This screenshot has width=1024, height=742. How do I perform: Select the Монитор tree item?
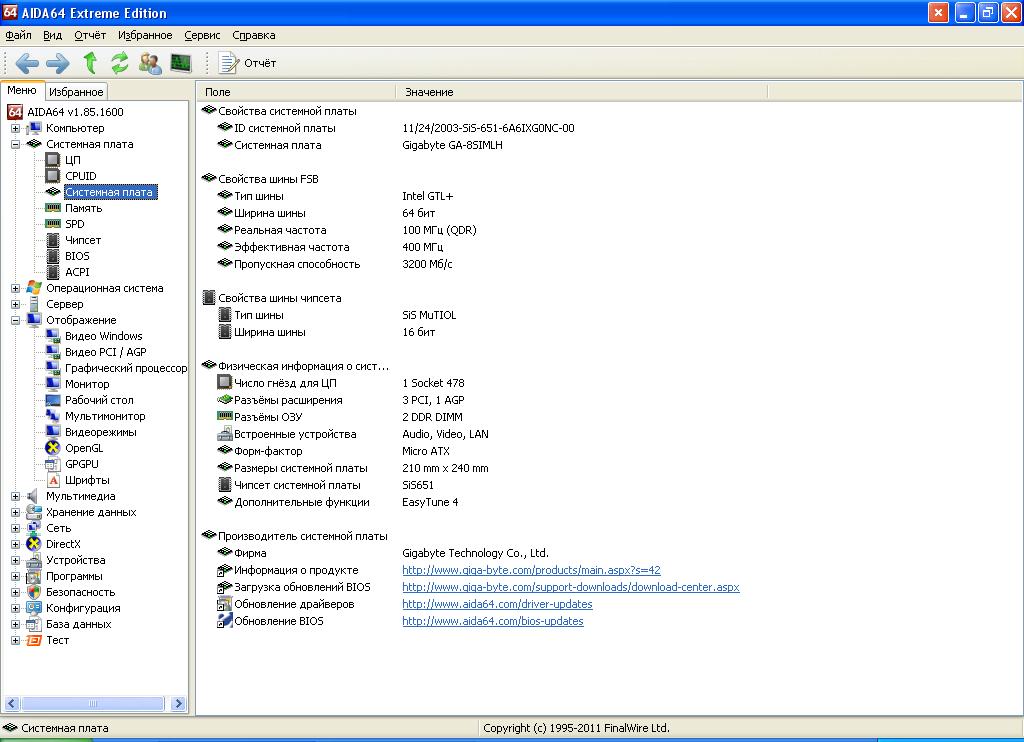click(87, 384)
